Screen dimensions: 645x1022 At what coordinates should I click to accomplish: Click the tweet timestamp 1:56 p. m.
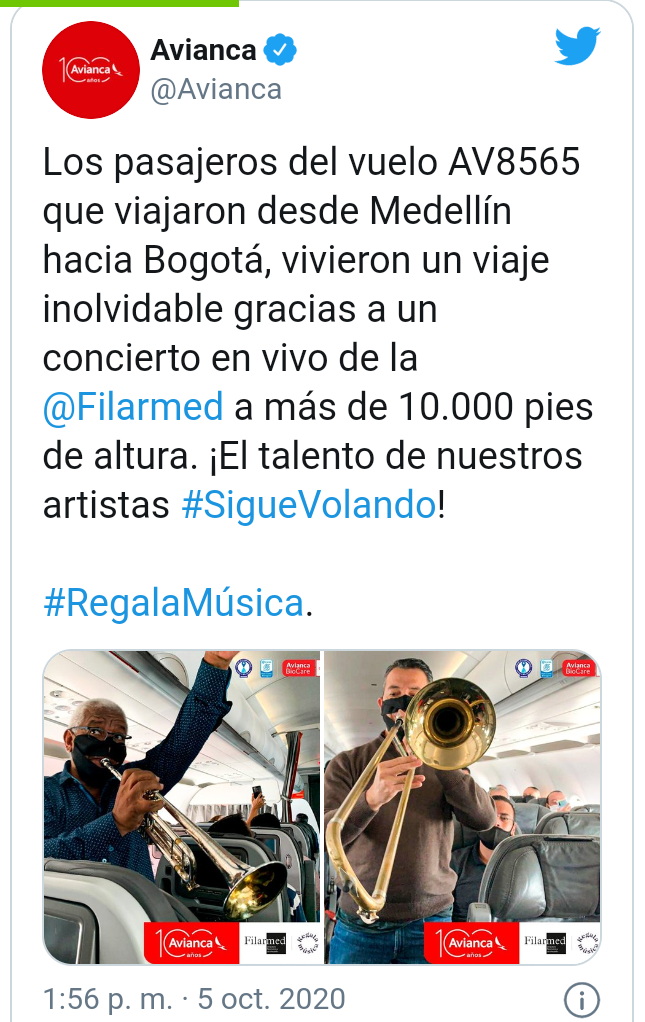107,999
